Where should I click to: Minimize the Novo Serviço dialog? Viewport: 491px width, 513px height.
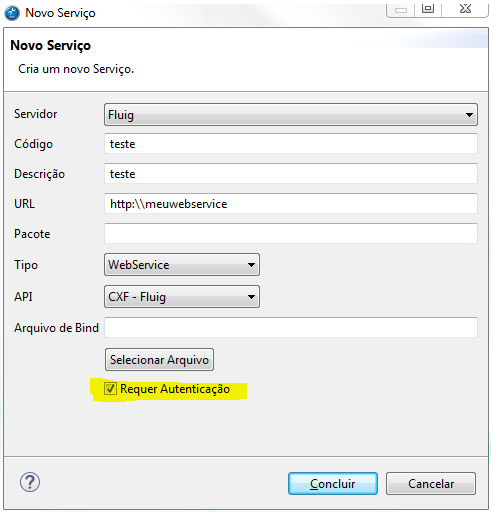click(x=401, y=10)
